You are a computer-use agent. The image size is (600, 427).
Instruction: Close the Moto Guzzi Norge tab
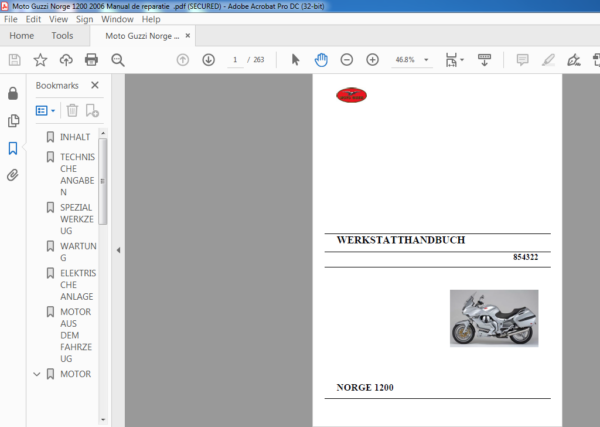(x=188, y=36)
